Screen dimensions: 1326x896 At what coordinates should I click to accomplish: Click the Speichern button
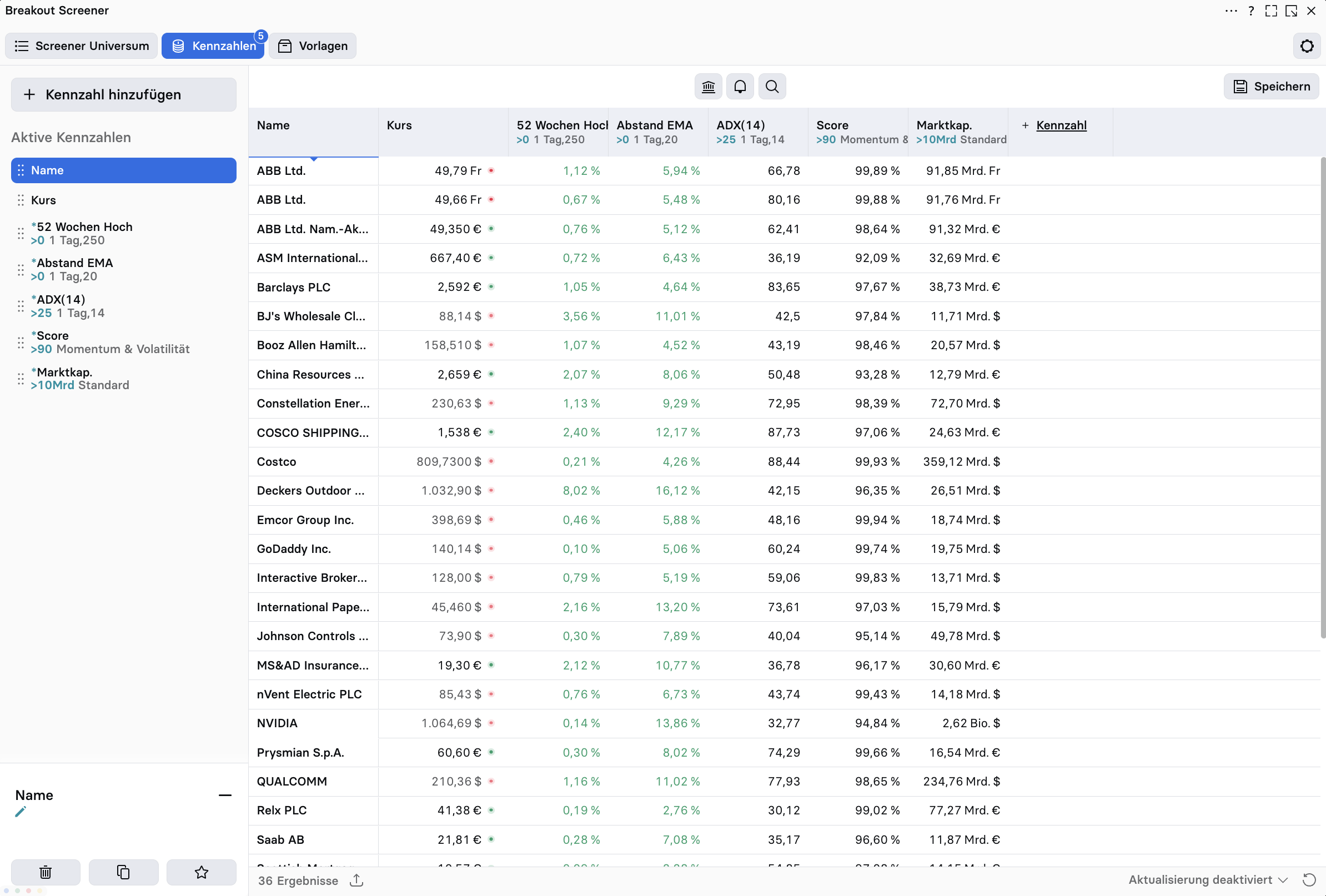tap(1271, 86)
